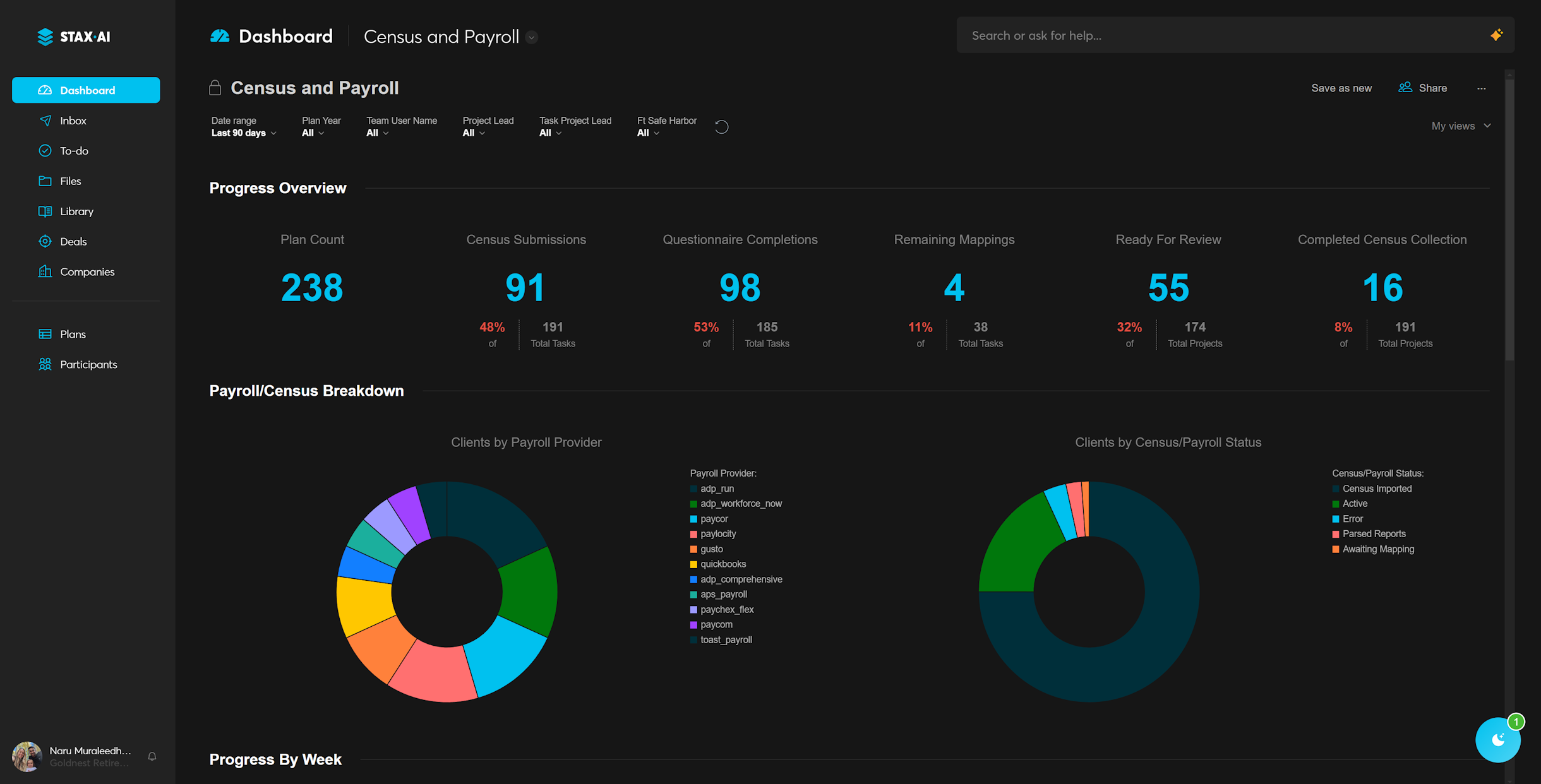Screen dimensions: 1541x784
Task: Expand the Project Lead filter
Action: 474,133
